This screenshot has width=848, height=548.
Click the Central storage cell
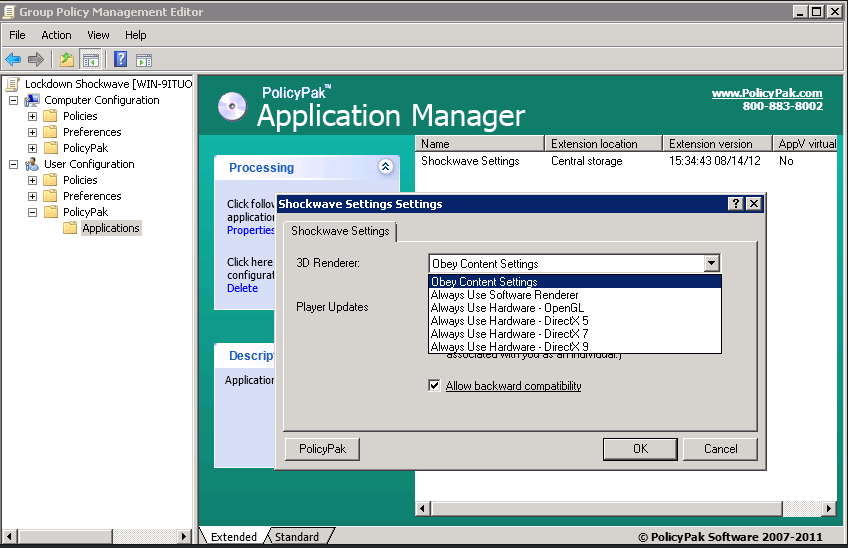(x=586, y=161)
